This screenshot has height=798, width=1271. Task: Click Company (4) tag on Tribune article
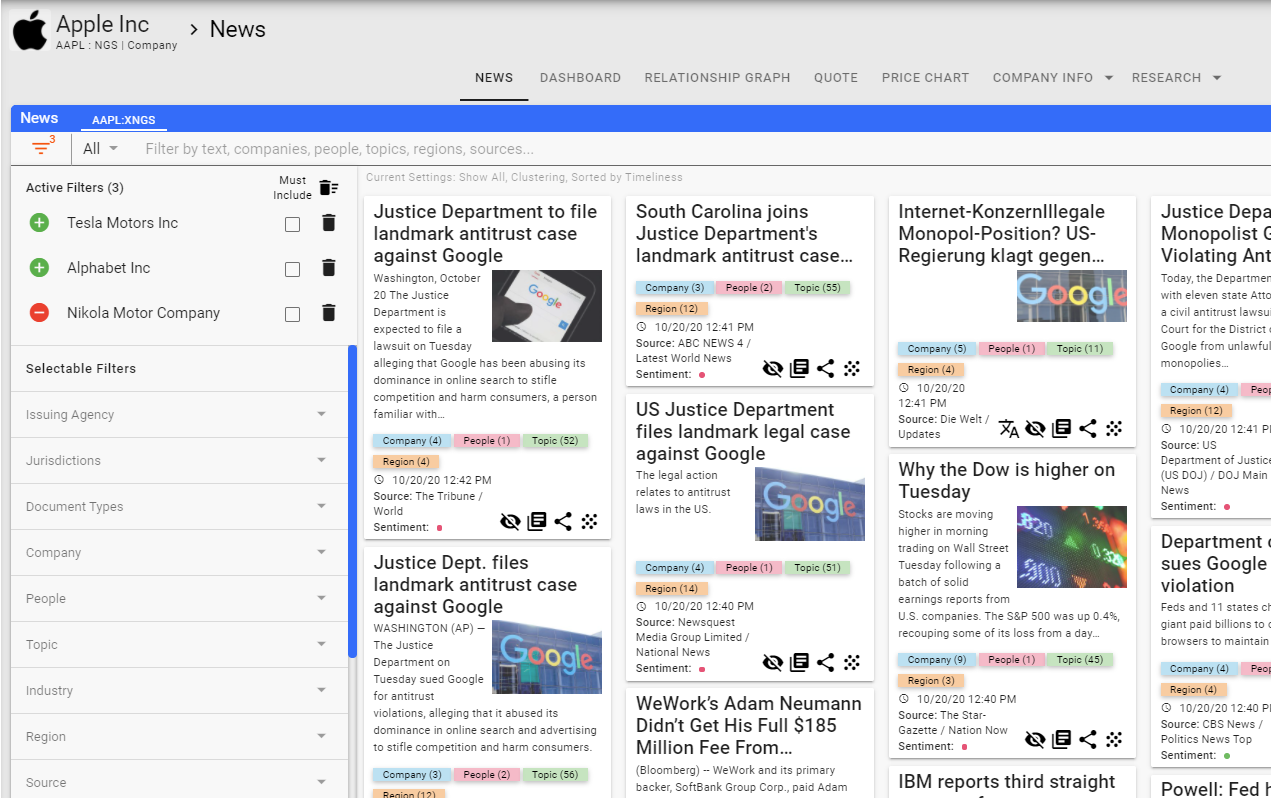click(411, 440)
